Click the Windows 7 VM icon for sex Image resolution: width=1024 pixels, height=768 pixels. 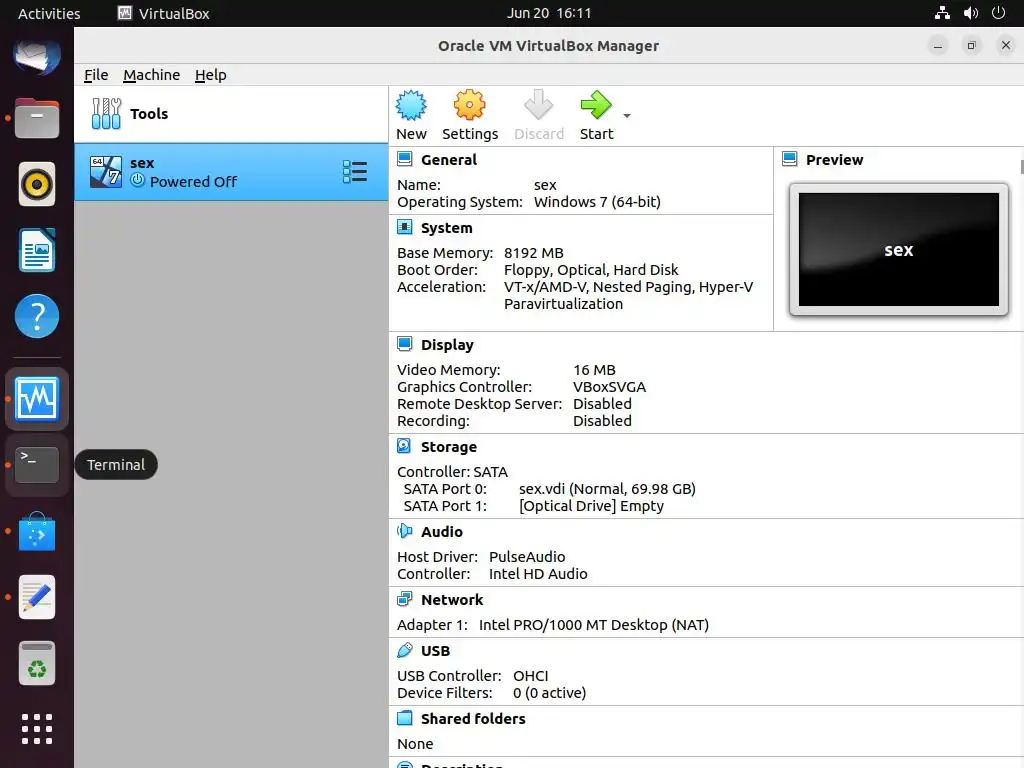tap(106, 172)
